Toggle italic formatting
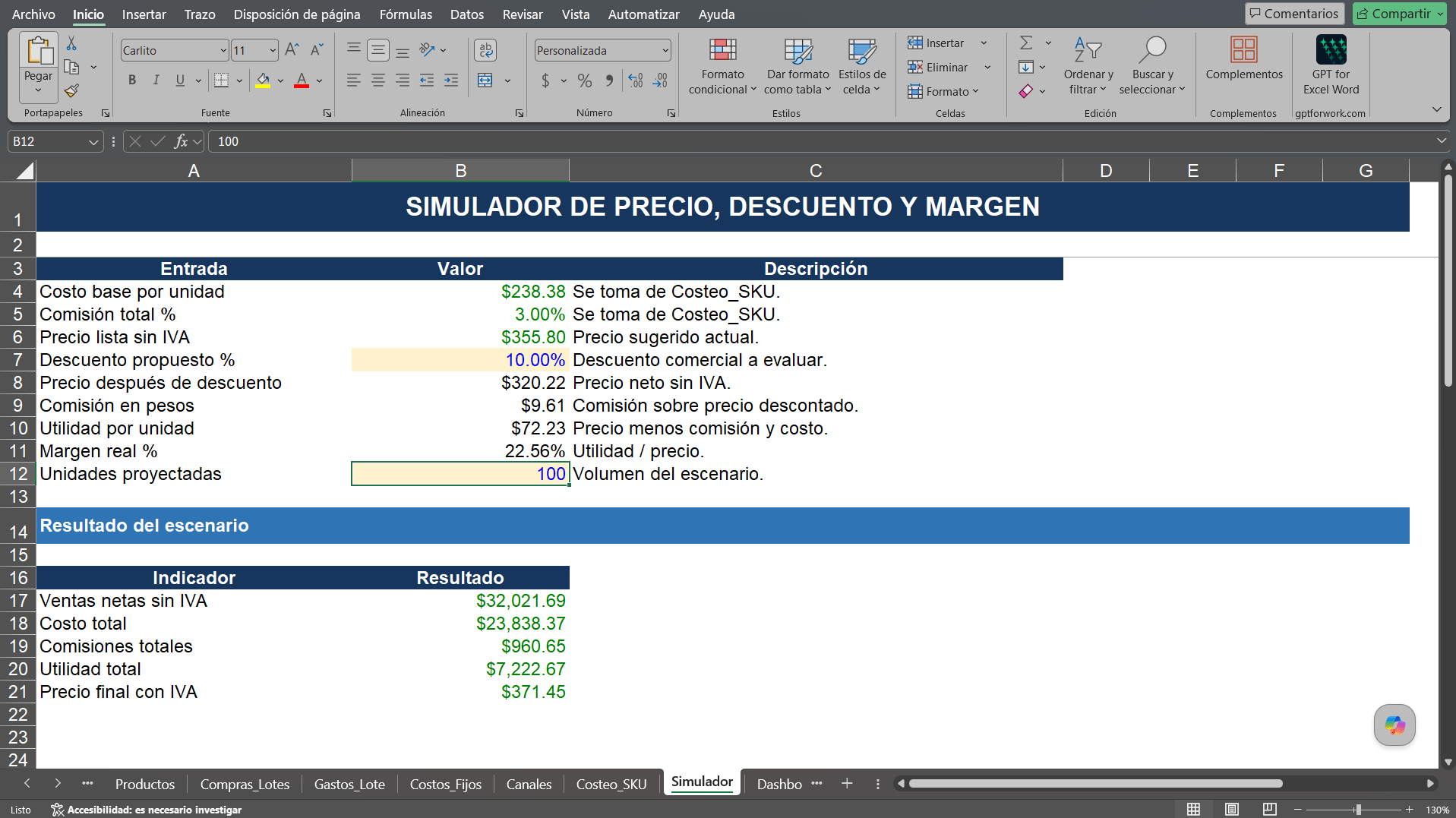Viewport: 1456px width, 818px height. (x=156, y=80)
